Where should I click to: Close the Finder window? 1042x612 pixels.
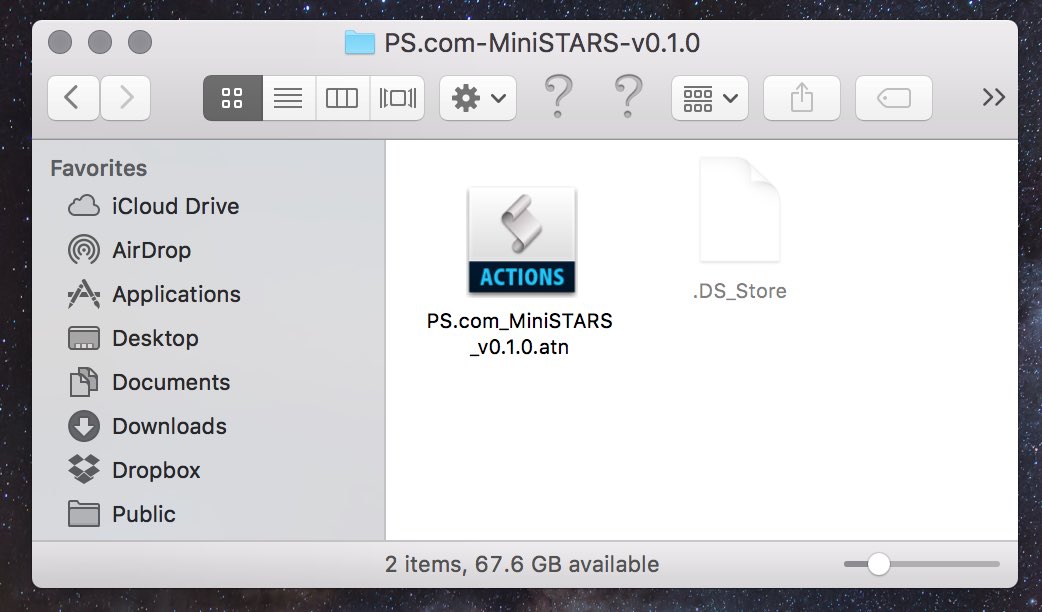point(60,42)
